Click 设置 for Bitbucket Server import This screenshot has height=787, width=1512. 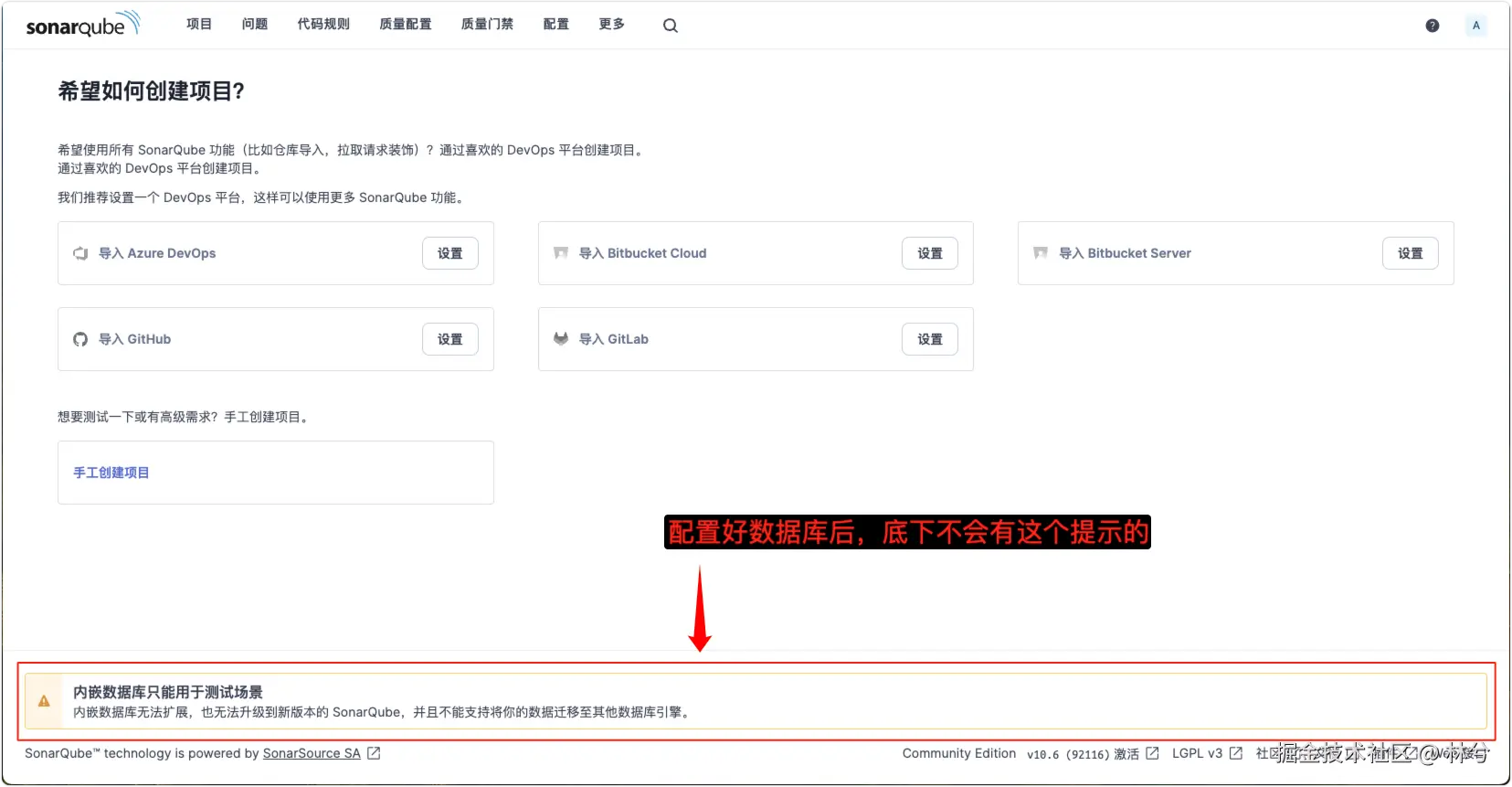pyautogui.click(x=1411, y=253)
